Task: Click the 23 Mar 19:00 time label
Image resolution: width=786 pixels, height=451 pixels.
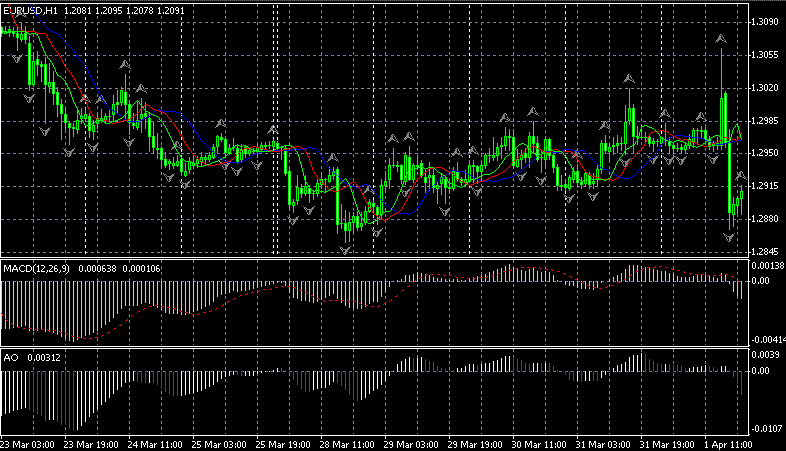Action: [x=91, y=445]
